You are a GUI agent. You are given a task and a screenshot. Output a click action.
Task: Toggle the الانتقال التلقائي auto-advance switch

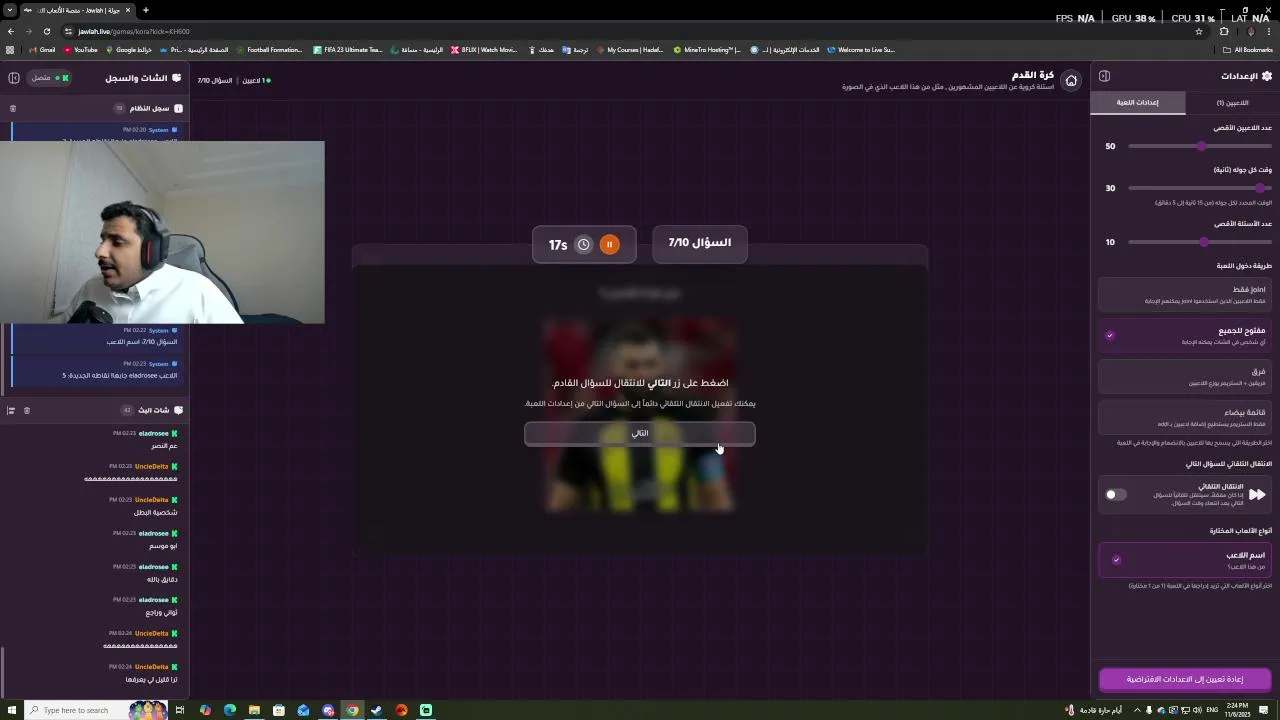[1115, 494]
